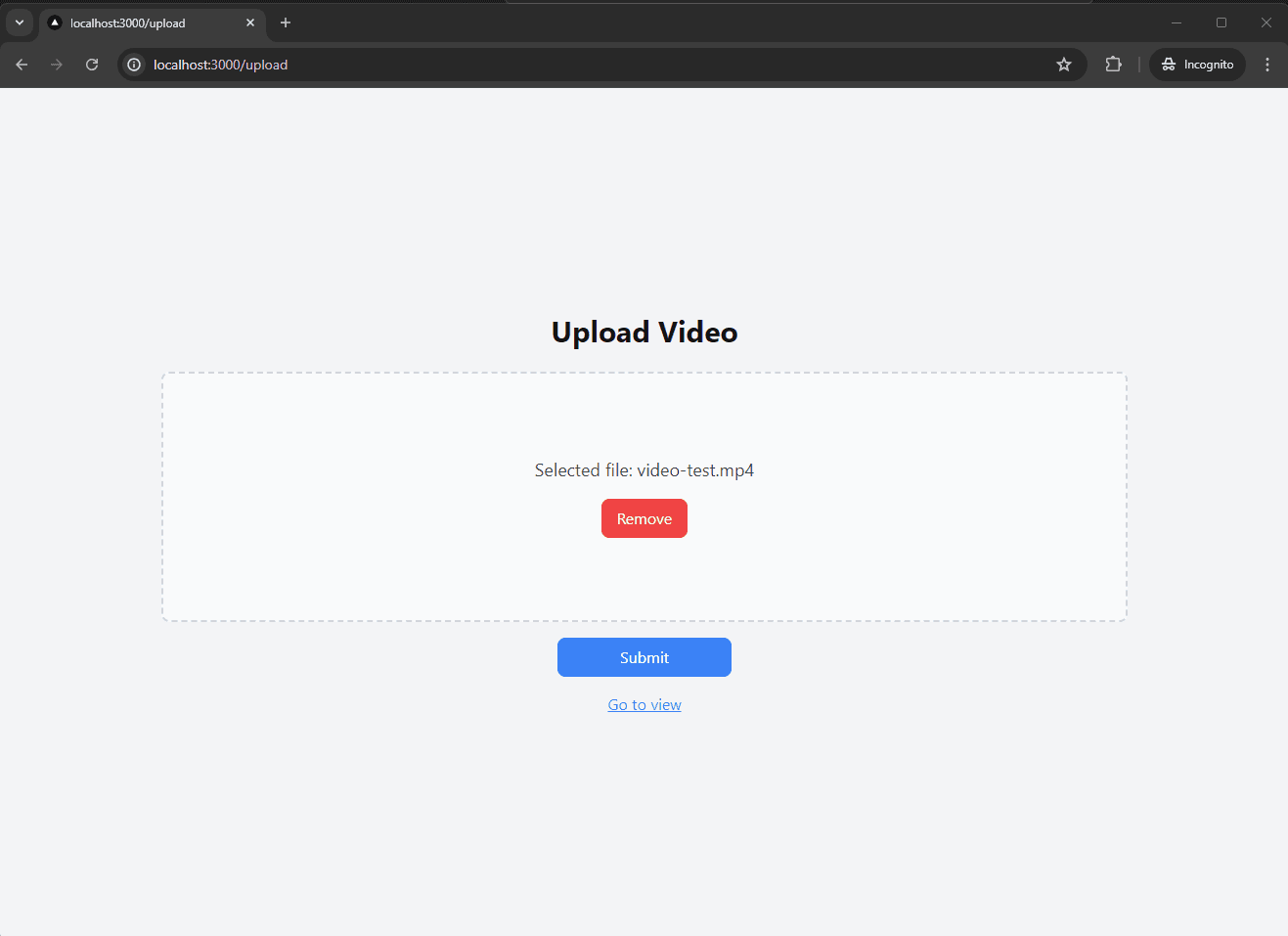
Task: Open the extensions puzzle icon
Action: (1113, 65)
